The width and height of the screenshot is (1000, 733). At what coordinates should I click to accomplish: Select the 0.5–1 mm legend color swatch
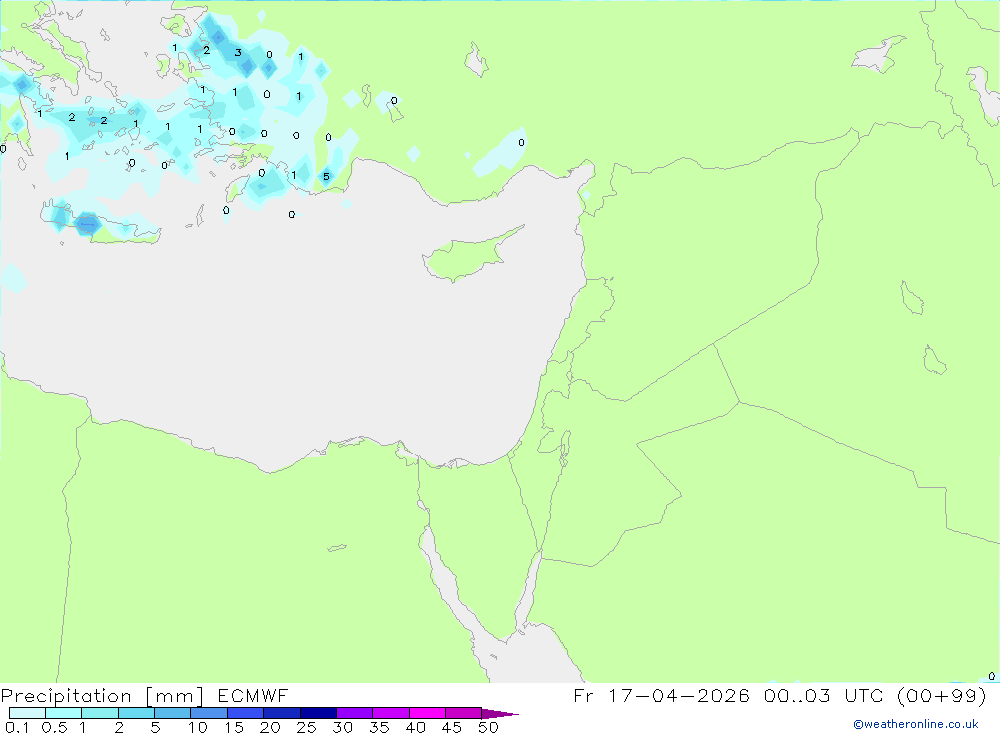[63, 713]
